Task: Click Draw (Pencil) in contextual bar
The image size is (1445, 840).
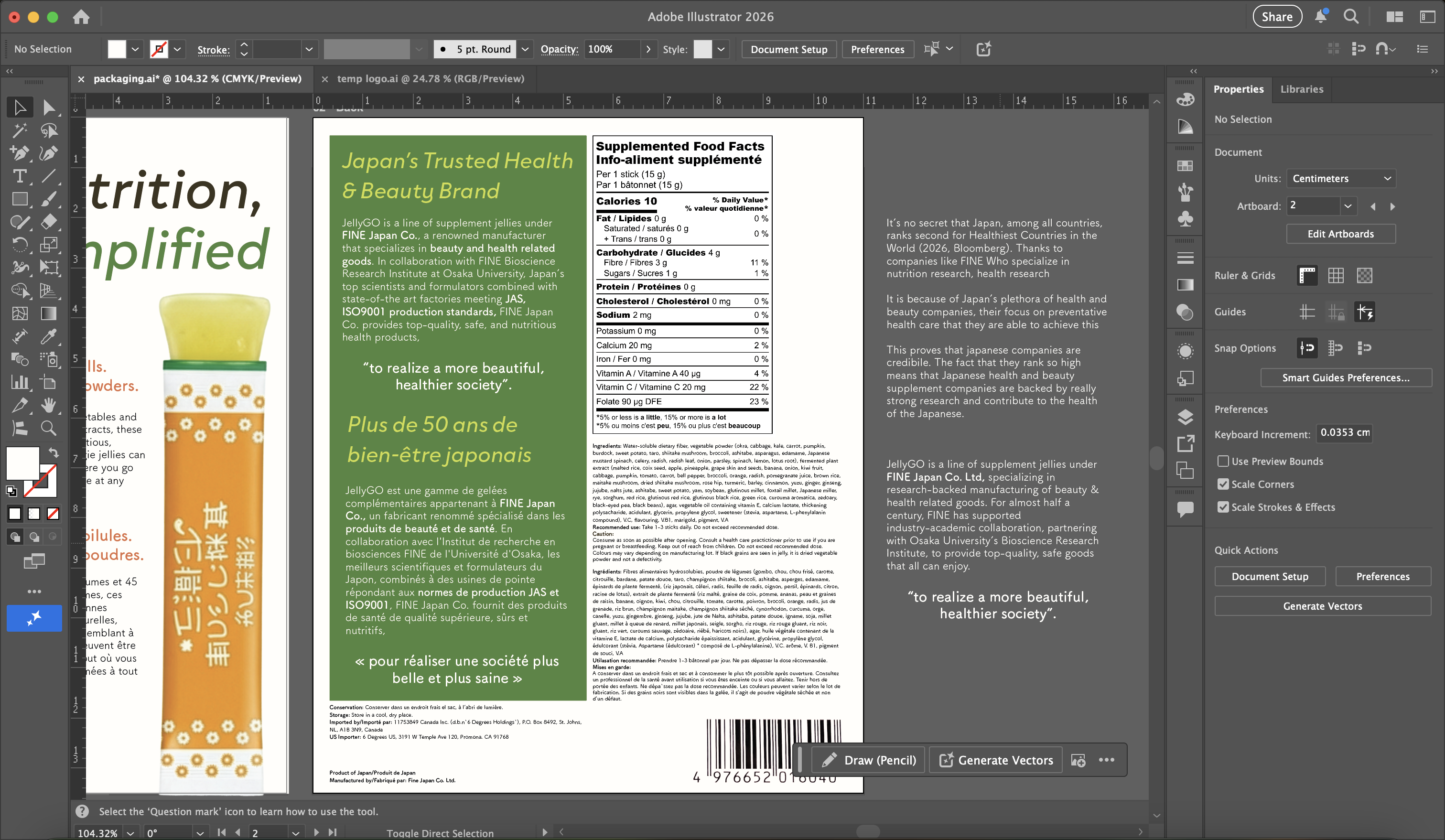Action: (869, 760)
